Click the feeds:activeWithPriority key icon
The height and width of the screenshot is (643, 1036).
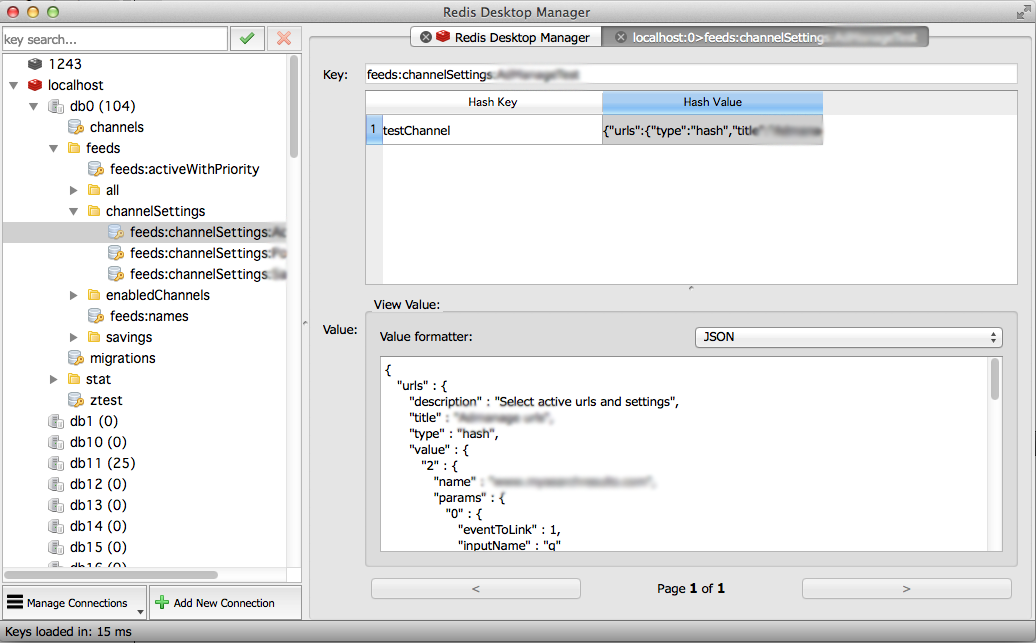[96, 169]
